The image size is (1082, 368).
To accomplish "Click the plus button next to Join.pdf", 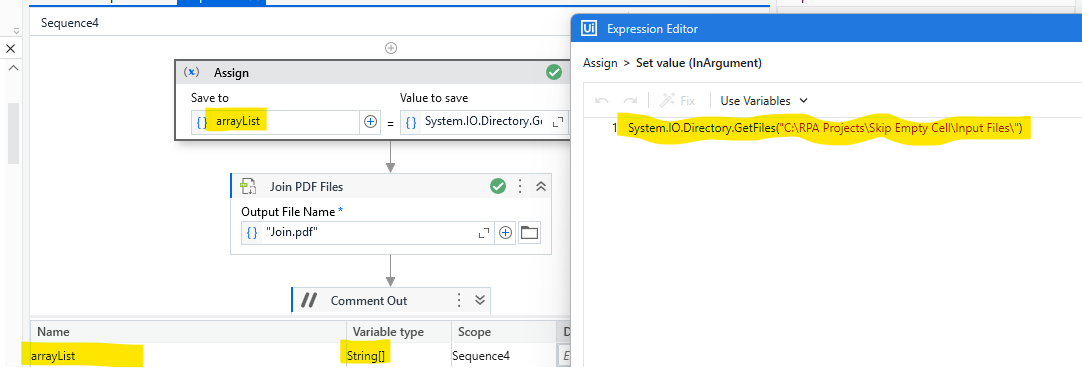I will pos(506,233).
